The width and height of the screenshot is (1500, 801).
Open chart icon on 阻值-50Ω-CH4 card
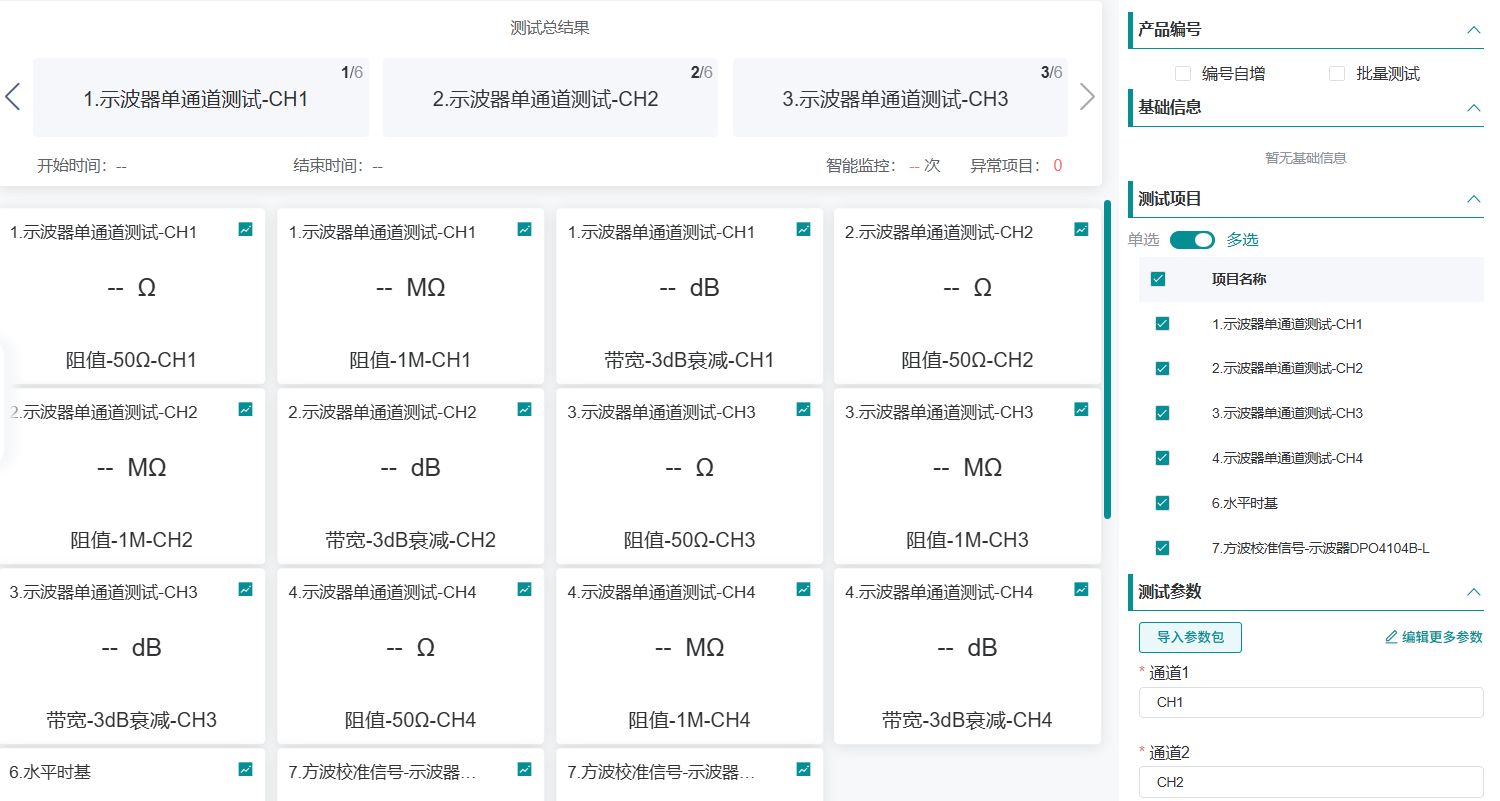click(525, 590)
